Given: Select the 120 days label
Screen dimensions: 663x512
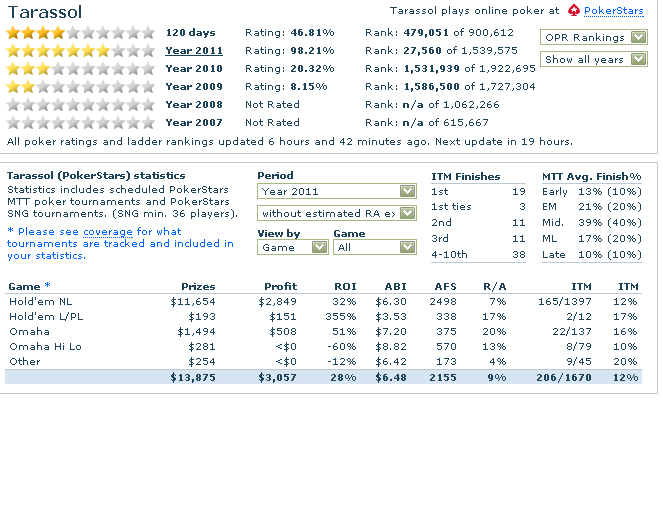Looking at the screenshot, I should point(190,33).
